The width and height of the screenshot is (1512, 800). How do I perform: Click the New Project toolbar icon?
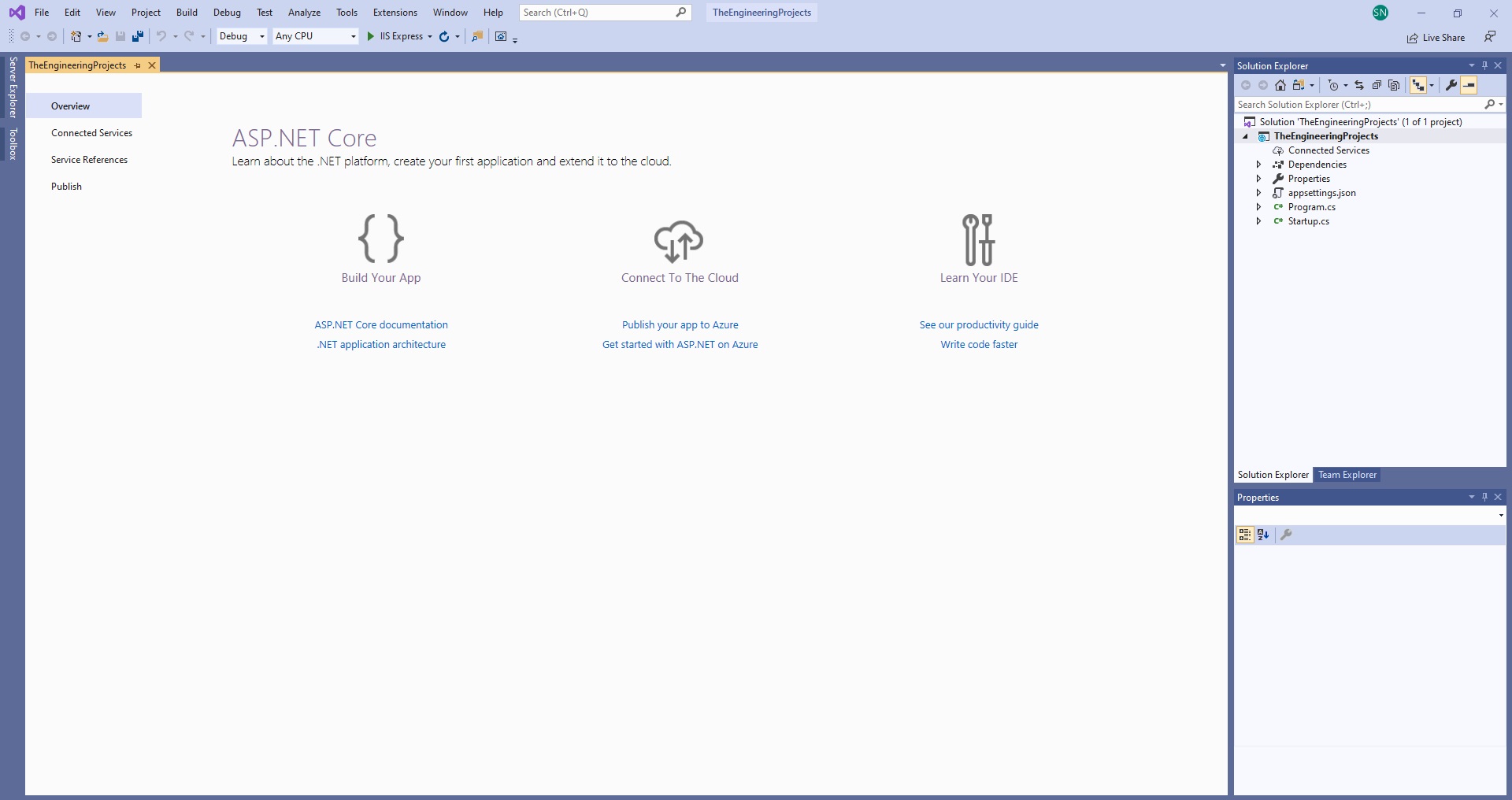pos(76,36)
